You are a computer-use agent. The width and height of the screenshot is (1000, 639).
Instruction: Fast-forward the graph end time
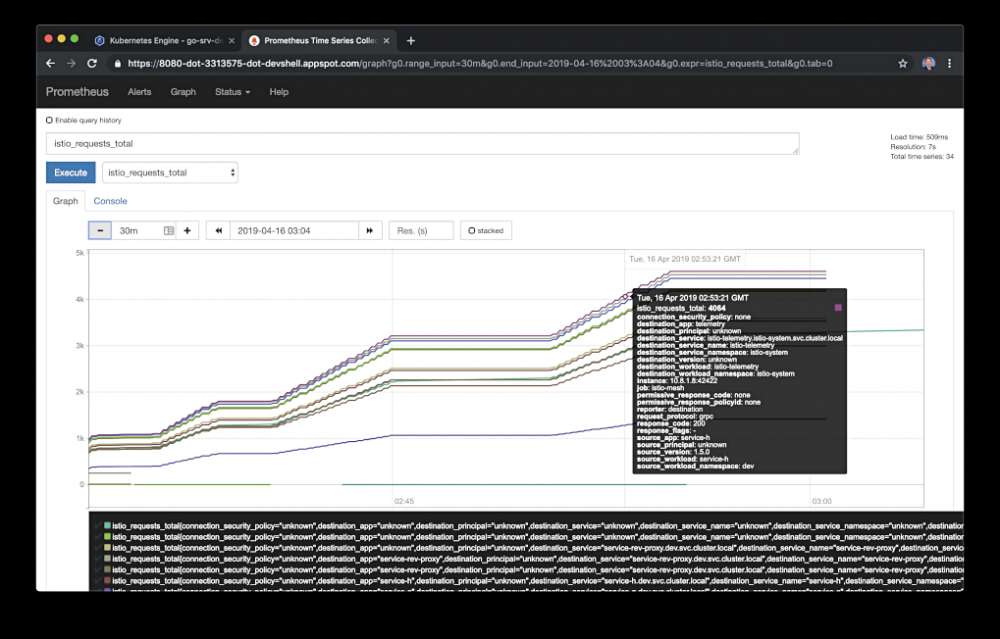(x=370, y=230)
